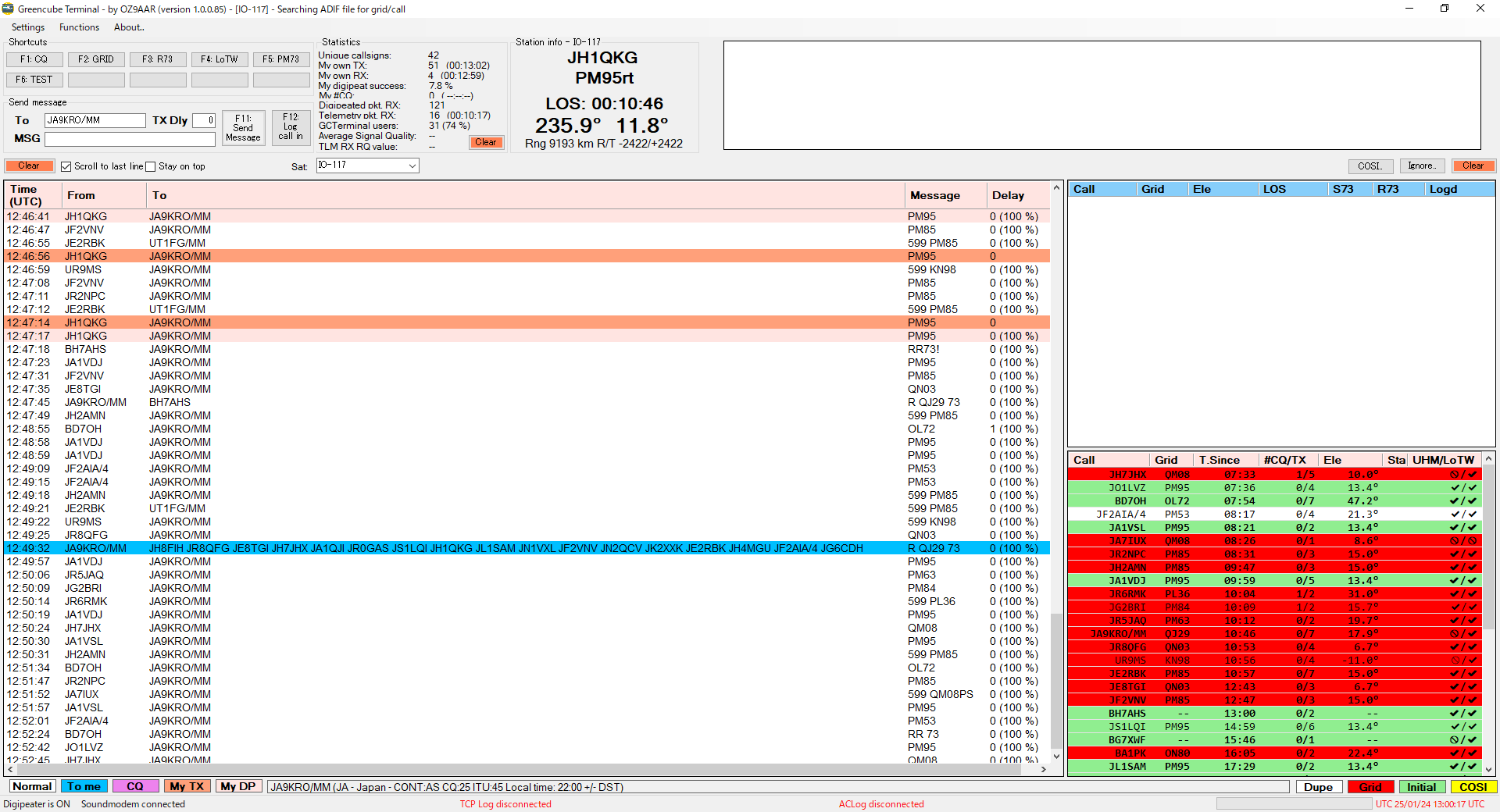The width and height of the screenshot is (1500, 812).
Task: Select the orange My TX color filter
Action: point(187,786)
